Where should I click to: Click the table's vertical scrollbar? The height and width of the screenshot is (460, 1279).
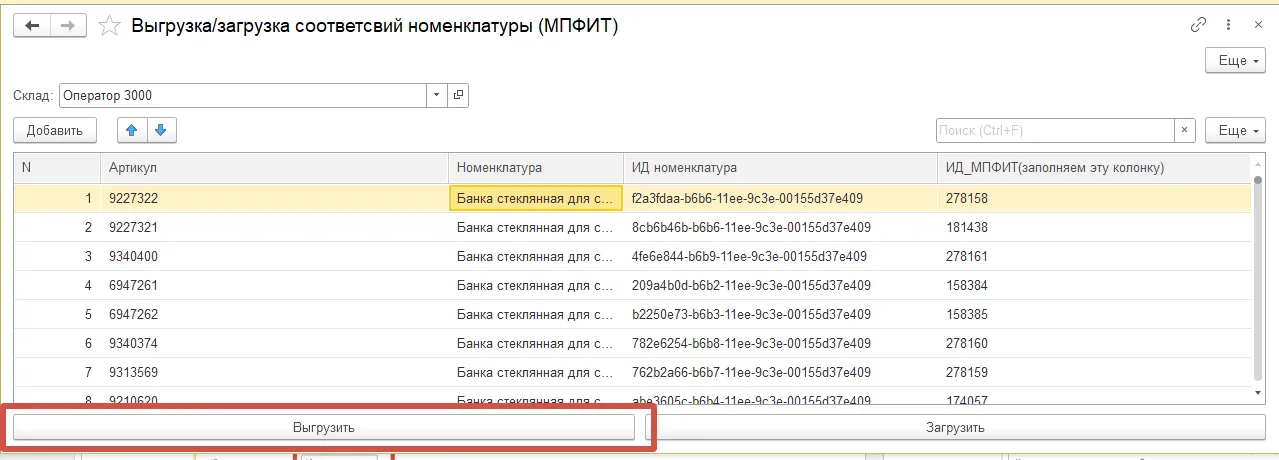(x=1257, y=280)
